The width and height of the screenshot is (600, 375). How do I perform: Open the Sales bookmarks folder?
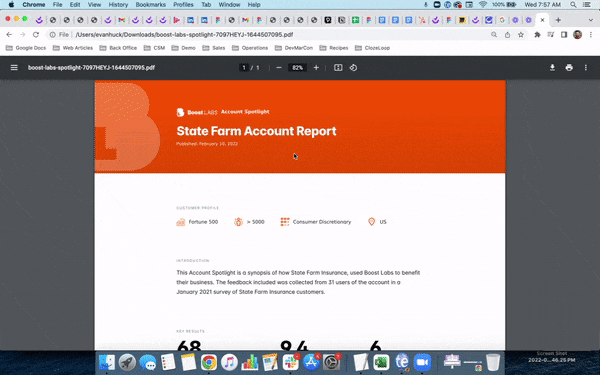[214, 48]
